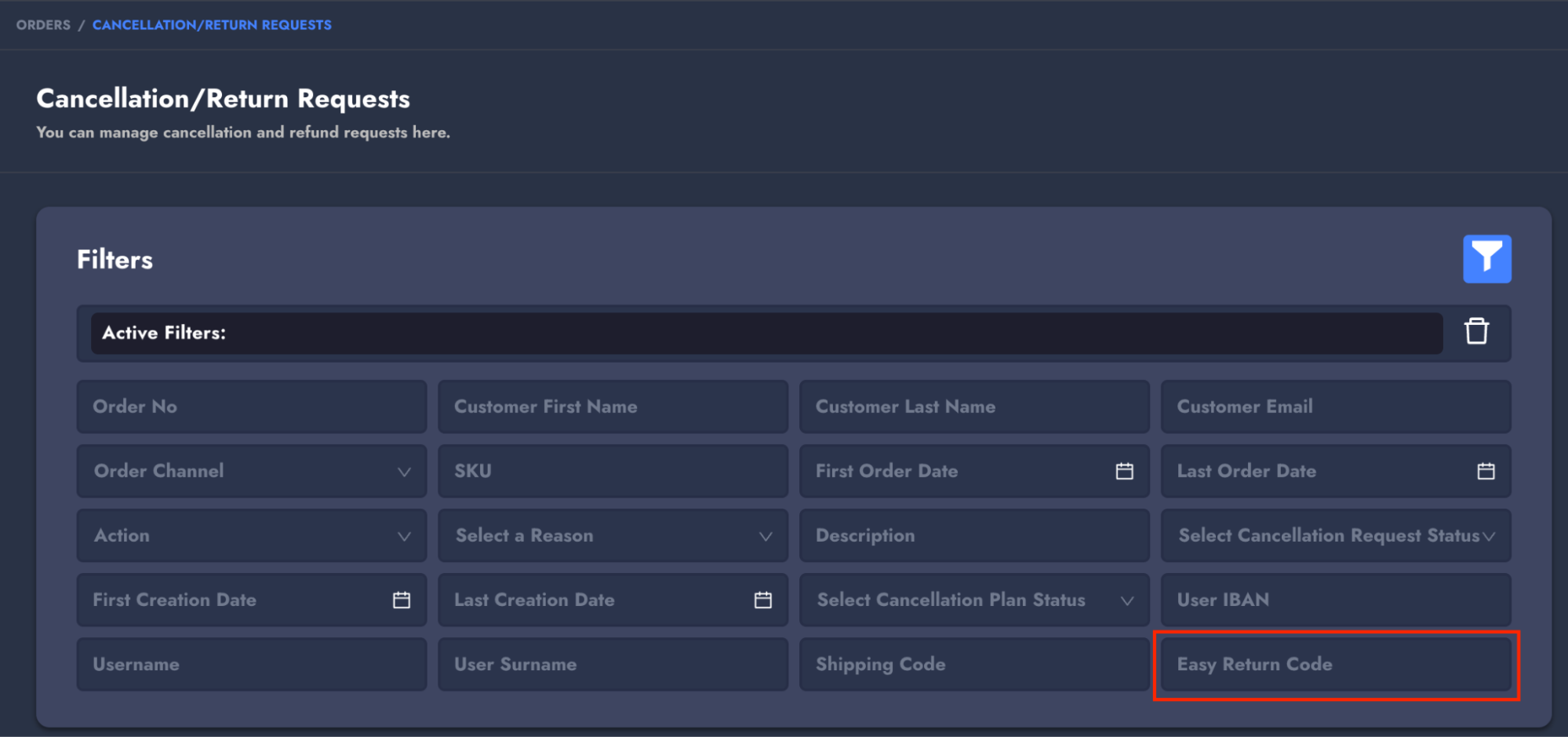Click the User IBAN input
The image size is (1568, 737).
point(1335,600)
